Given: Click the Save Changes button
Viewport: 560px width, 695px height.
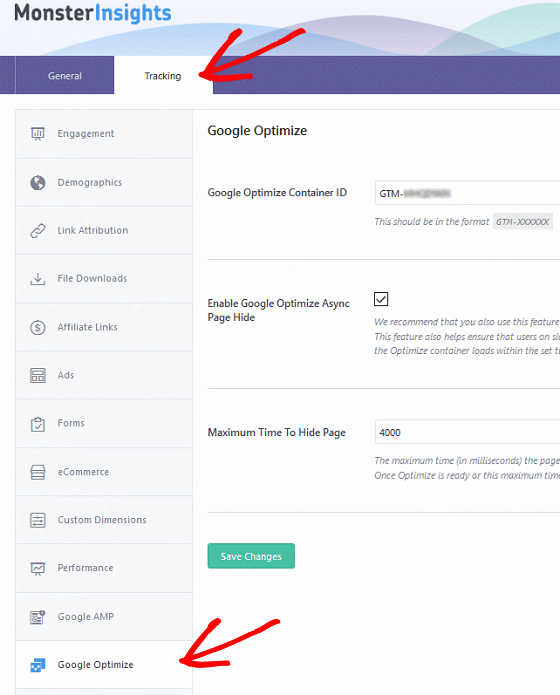Looking at the screenshot, I should pos(251,556).
